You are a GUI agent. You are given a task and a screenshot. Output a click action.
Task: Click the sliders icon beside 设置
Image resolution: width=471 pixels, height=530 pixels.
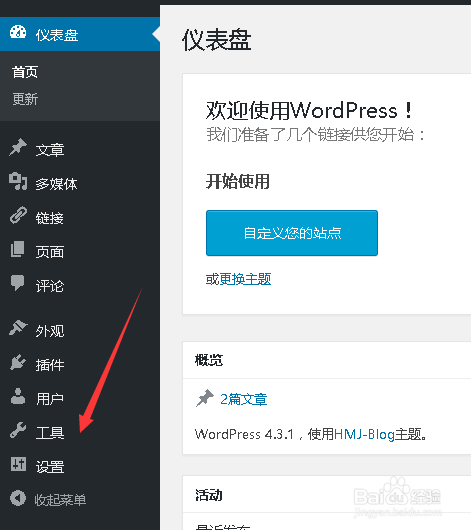18,464
